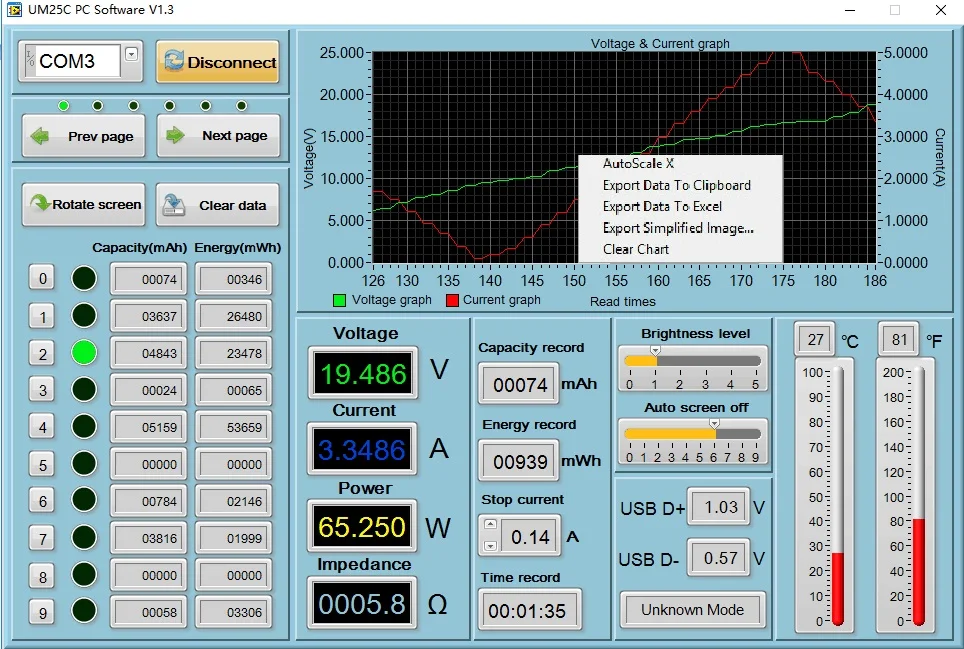
Task: Click the Celsius thermometer gauge
Action: pos(837,495)
